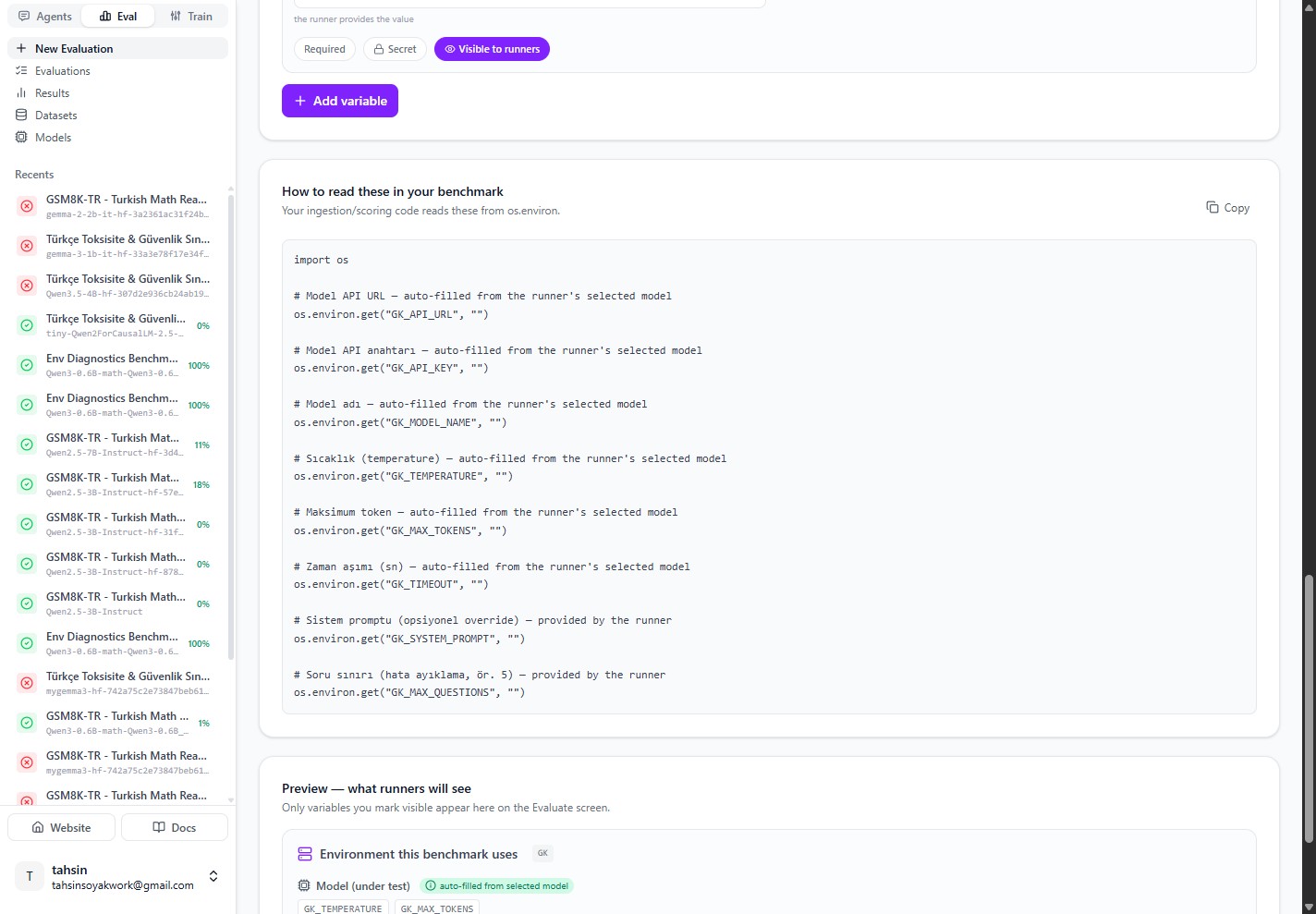Click red failed icon of gemma-2-2b-it run
This screenshot has width=1316, height=914.
[x=27, y=206]
